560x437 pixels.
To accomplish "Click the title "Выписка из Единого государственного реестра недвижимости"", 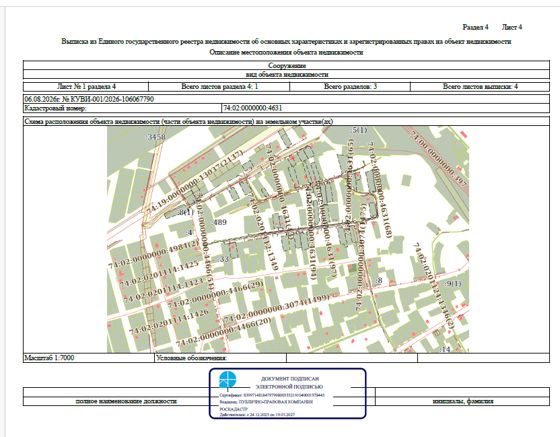I will (x=286, y=41).
